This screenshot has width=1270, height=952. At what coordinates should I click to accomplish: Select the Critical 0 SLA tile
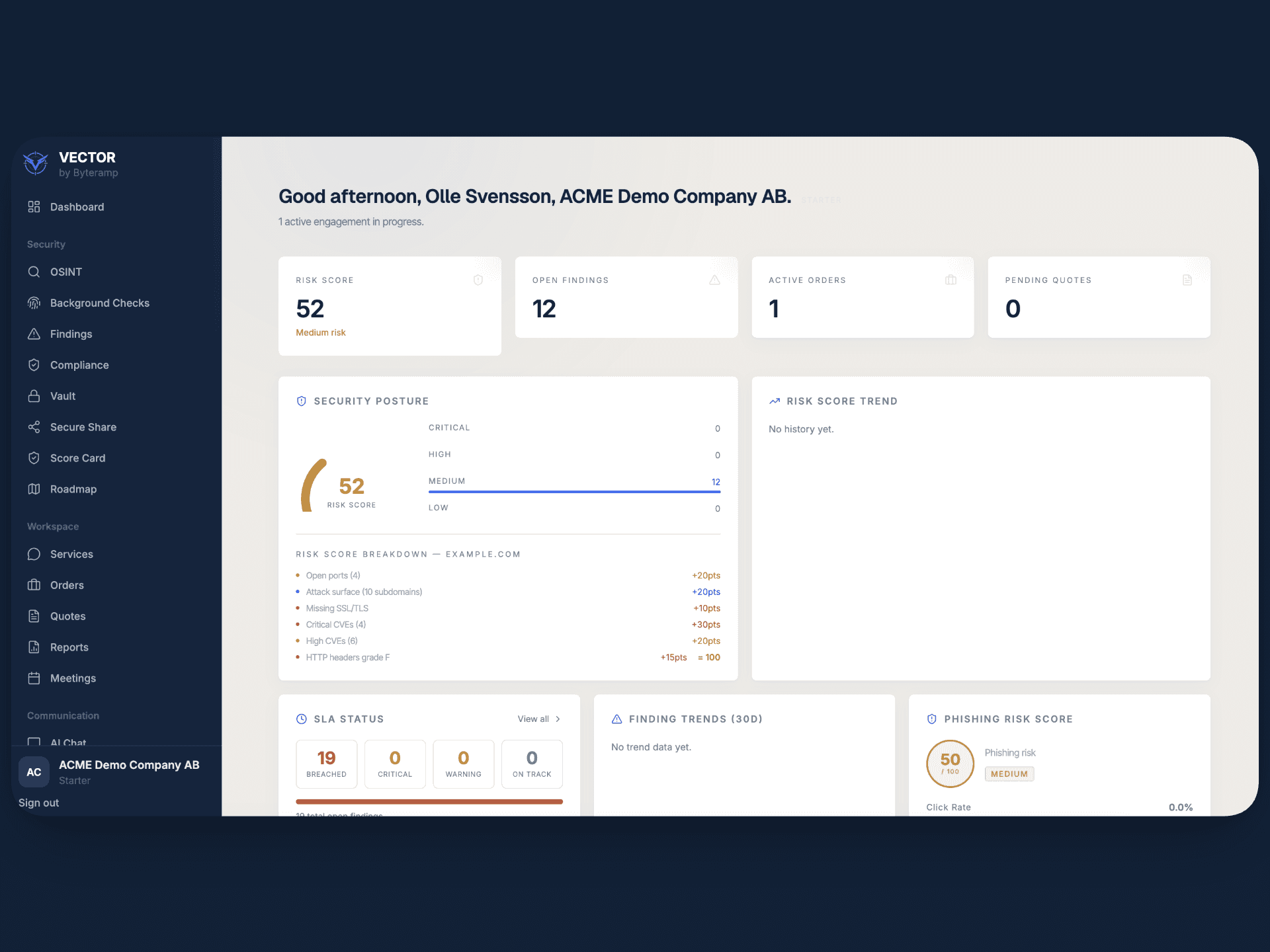(395, 764)
